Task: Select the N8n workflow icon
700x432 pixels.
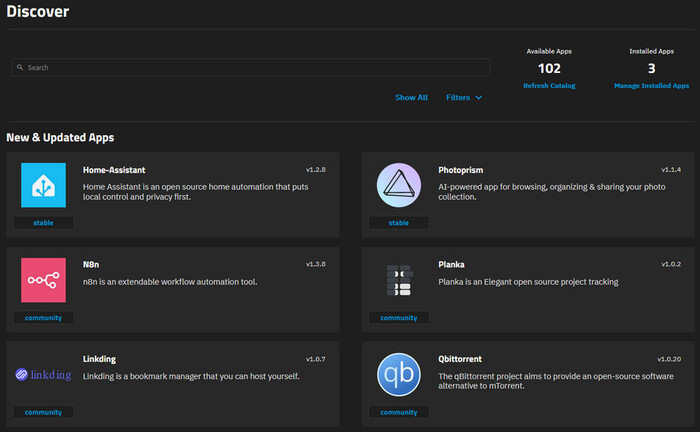Action: pyautogui.click(x=43, y=280)
